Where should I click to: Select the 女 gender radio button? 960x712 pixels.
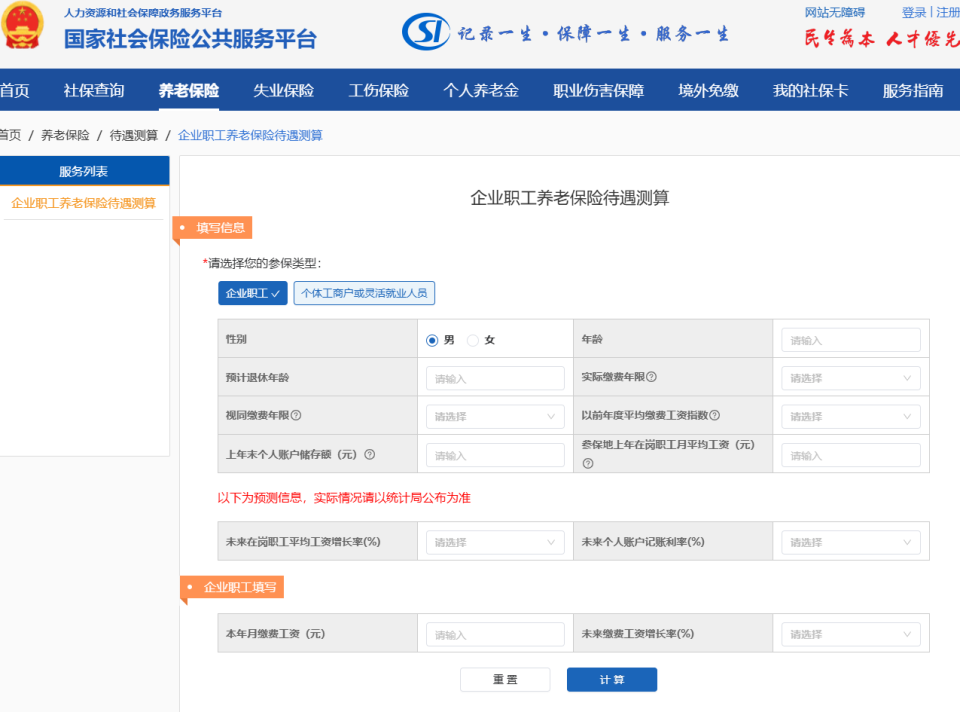pos(472,339)
